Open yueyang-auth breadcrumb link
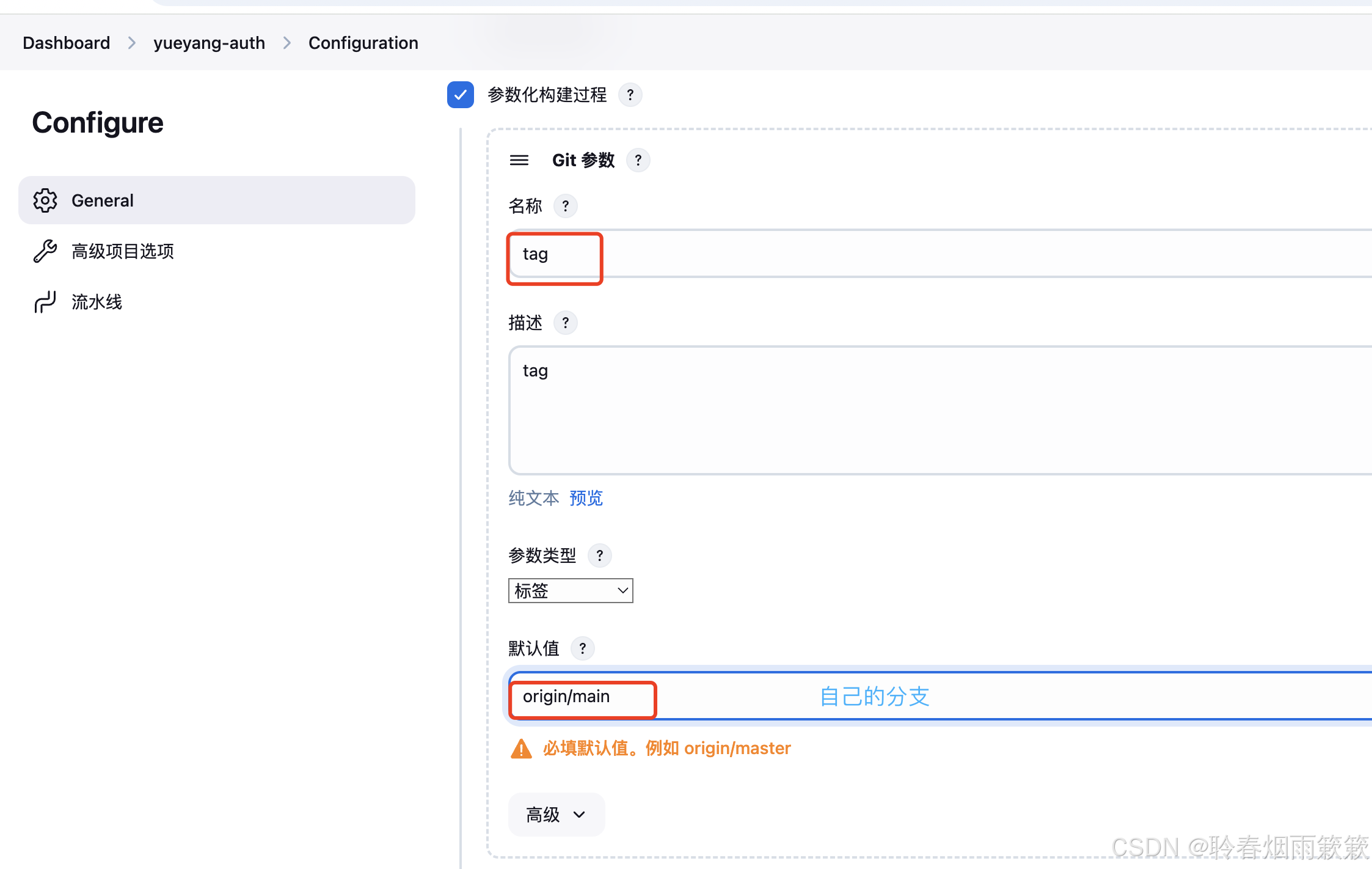1372x869 pixels. pos(209,43)
